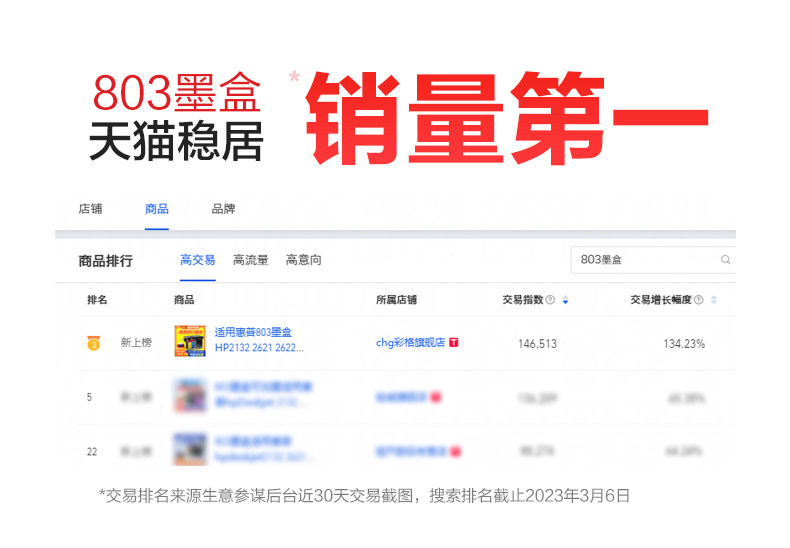Open rank 5 product thumbnail
Image resolution: width=790 pixels, height=548 pixels.
pyautogui.click(x=190, y=395)
